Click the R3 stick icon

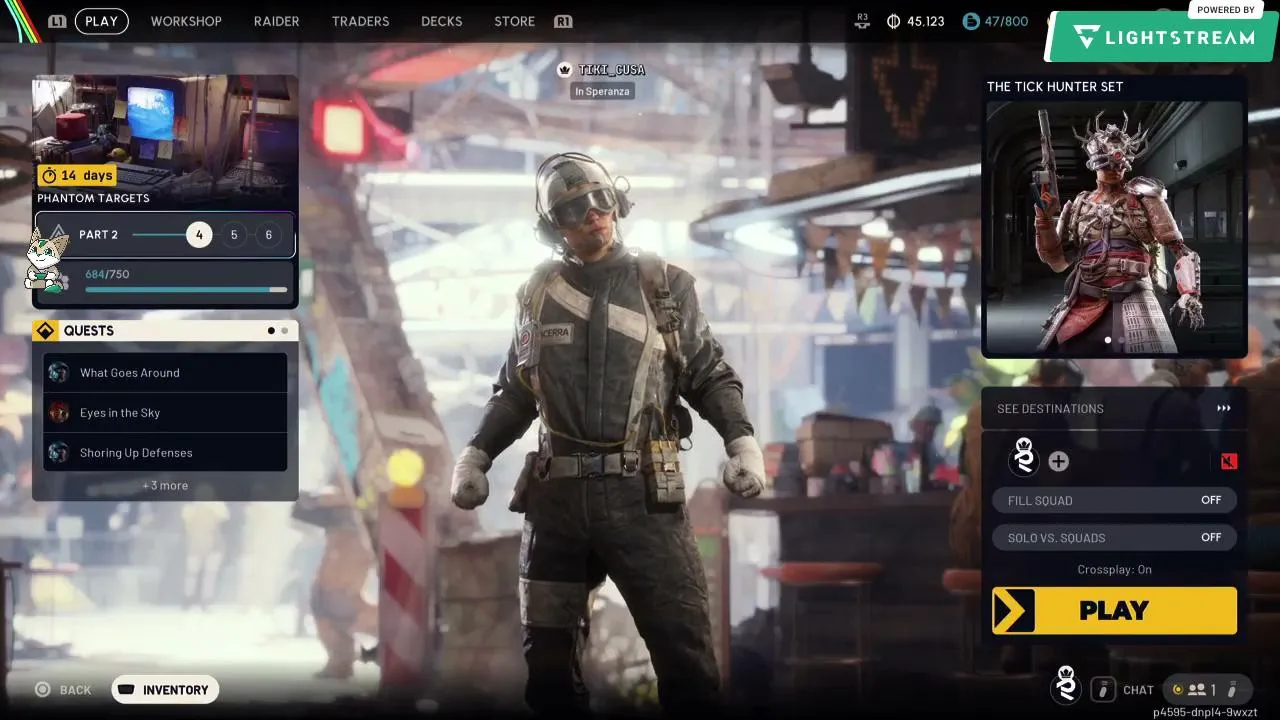tap(863, 21)
